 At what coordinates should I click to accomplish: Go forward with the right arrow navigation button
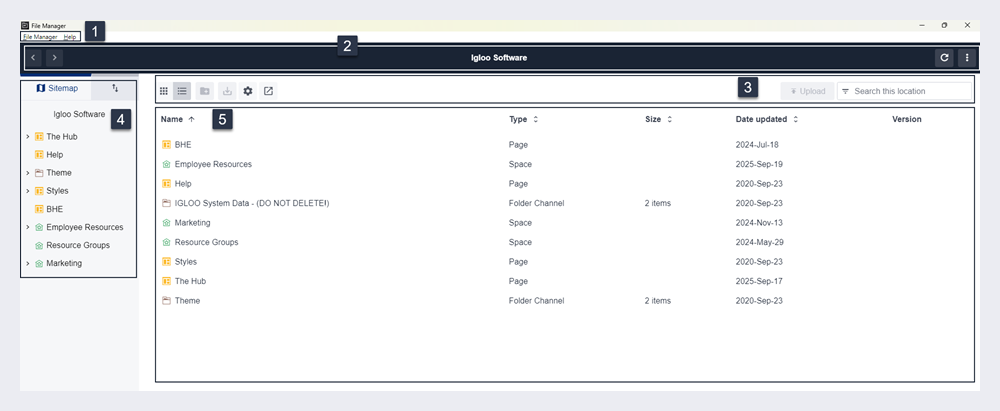55,58
